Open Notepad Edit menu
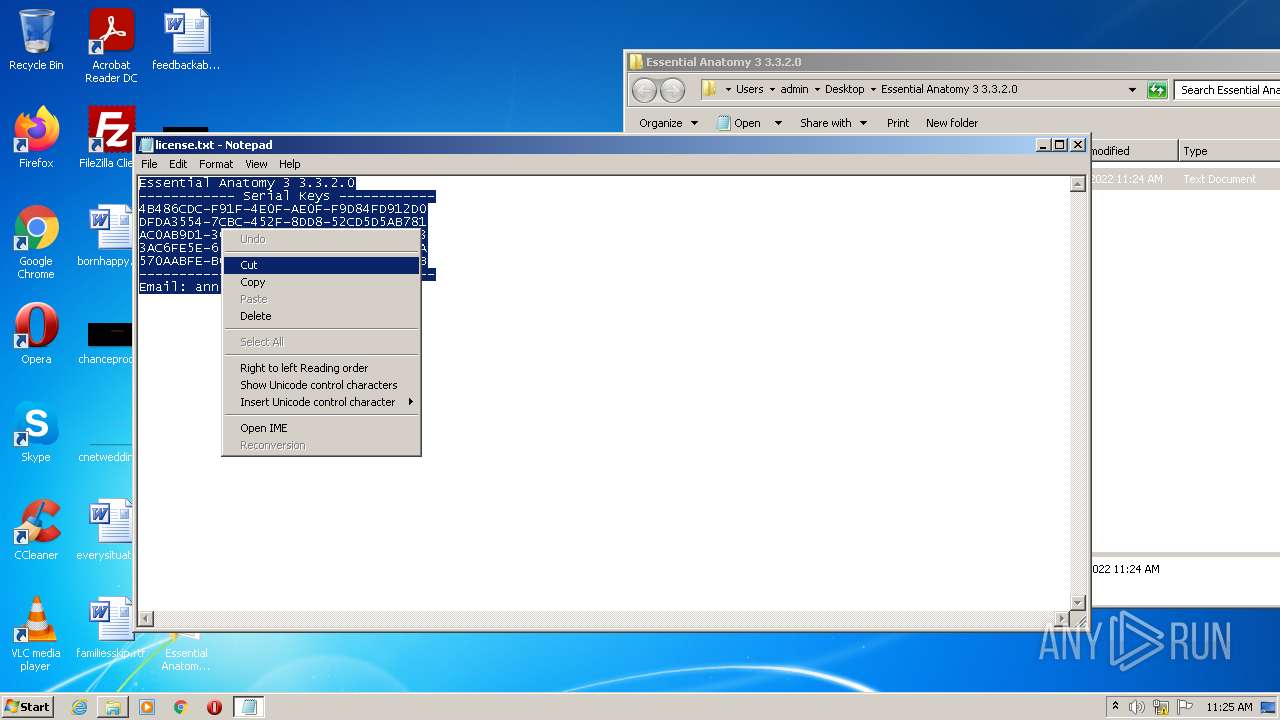Viewport: 1280px width, 720px height. pyautogui.click(x=178, y=164)
